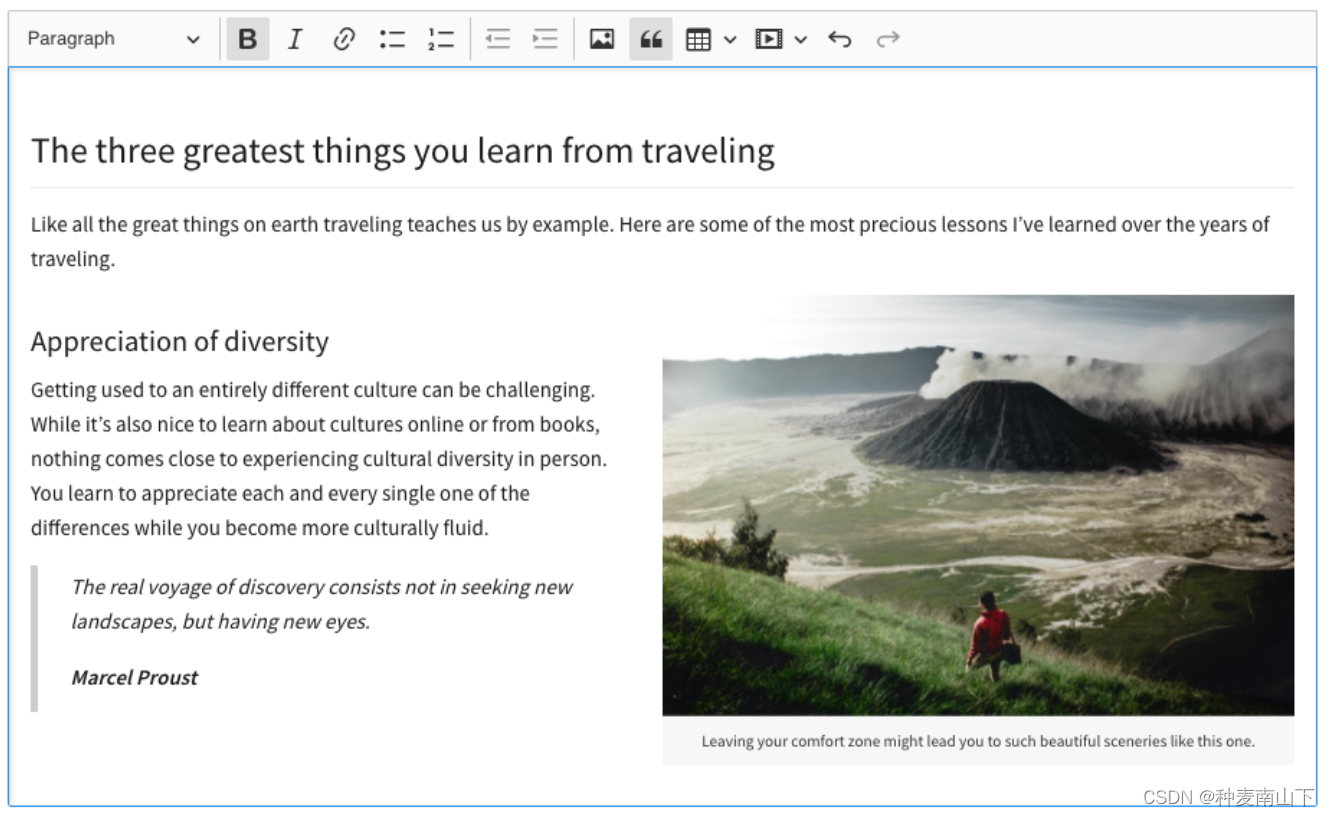This screenshot has width=1330, height=816.
Task: Click the insert media icon
Action: coord(768,39)
